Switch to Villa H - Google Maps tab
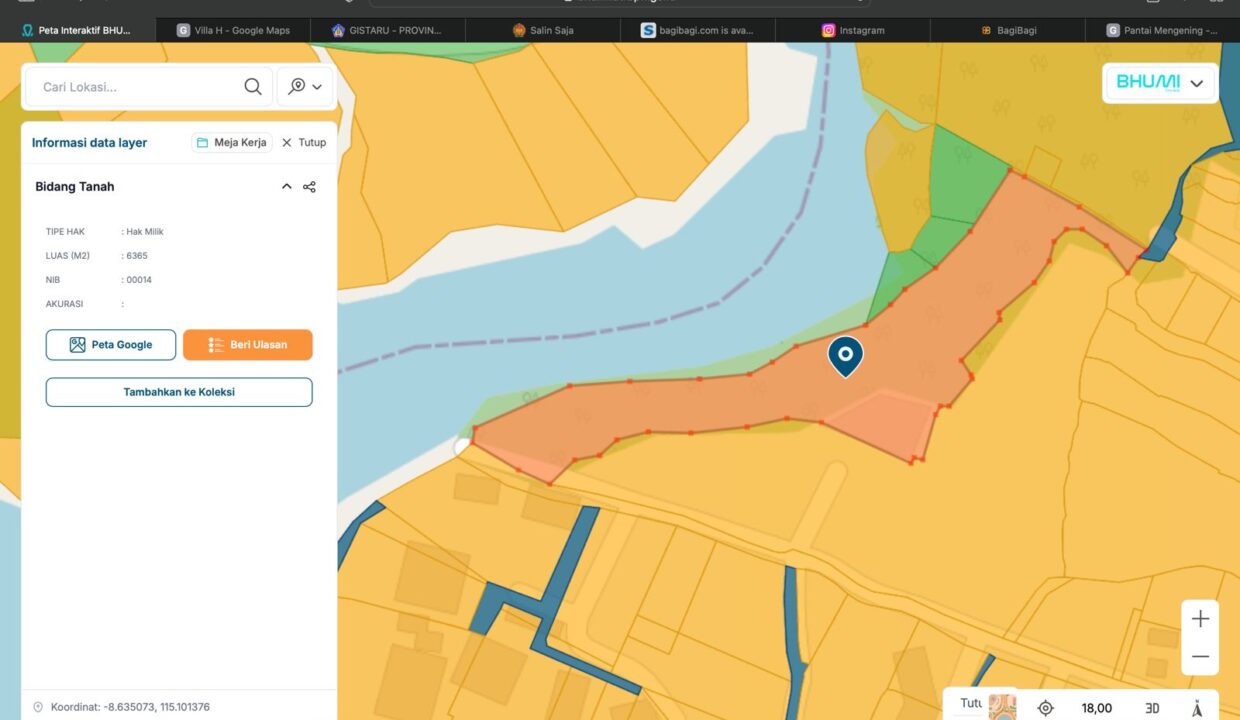 click(234, 30)
